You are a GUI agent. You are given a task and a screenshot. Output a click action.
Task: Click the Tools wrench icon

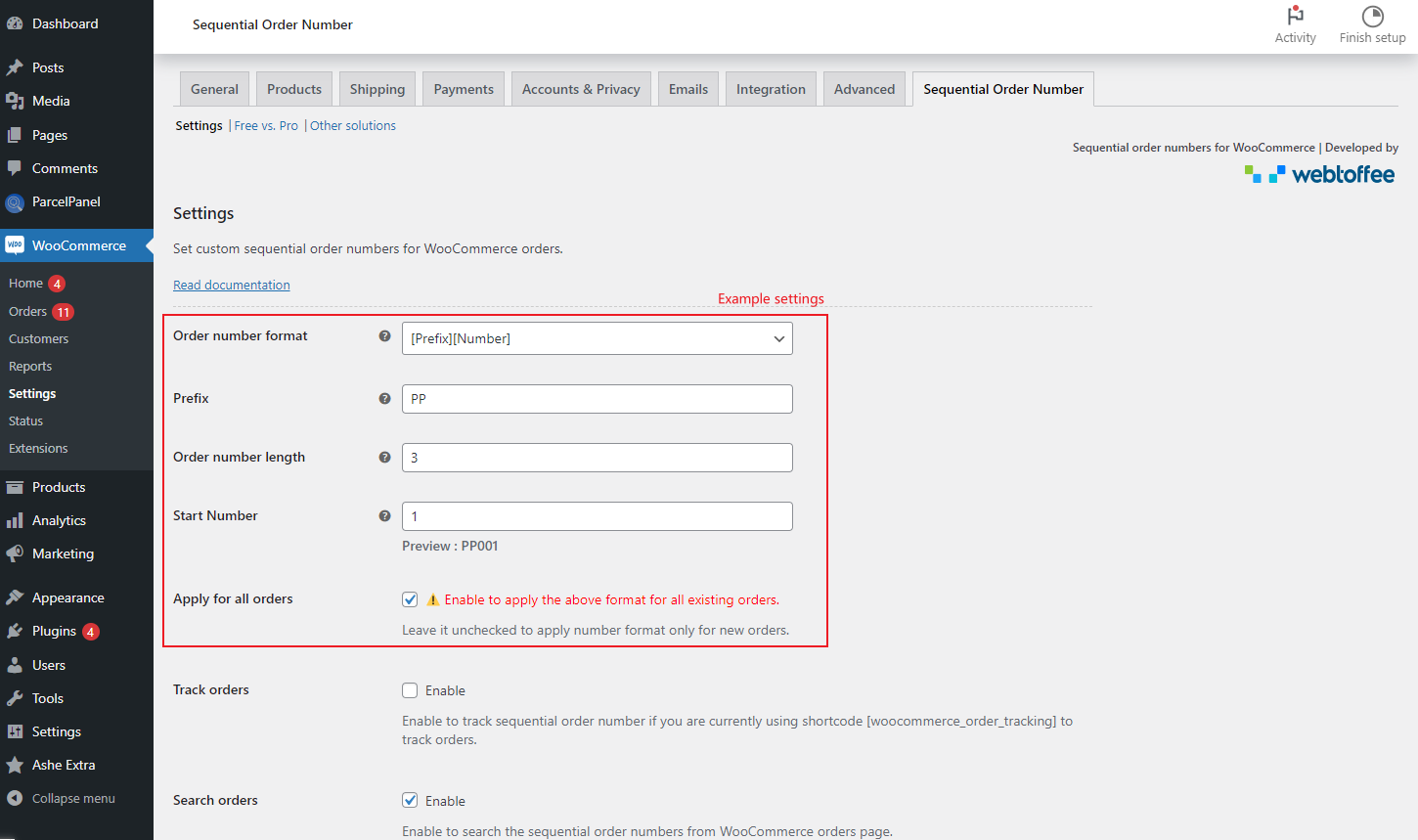(15, 698)
